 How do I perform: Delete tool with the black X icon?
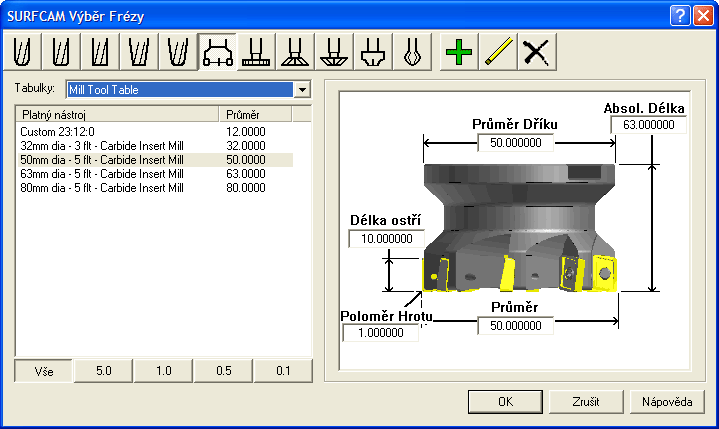[537, 52]
